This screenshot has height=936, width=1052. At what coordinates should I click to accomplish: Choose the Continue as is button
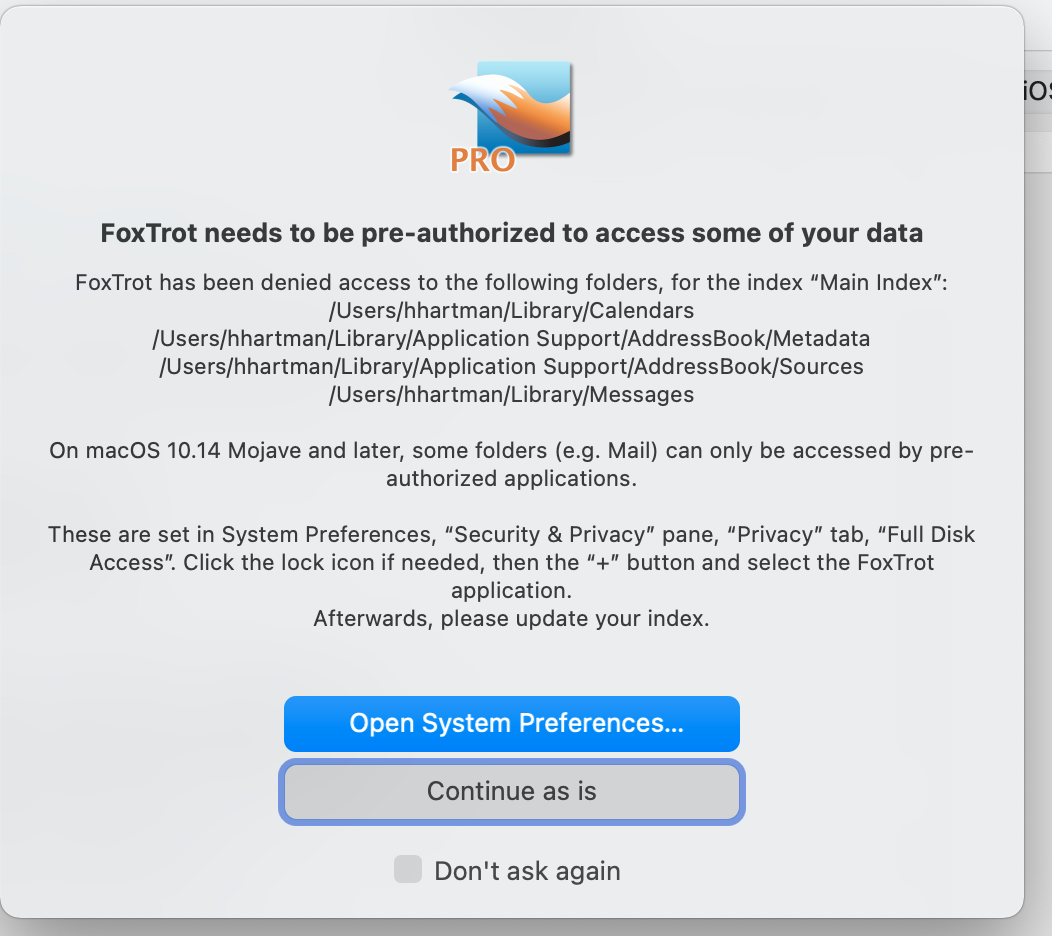[x=511, y=792]
